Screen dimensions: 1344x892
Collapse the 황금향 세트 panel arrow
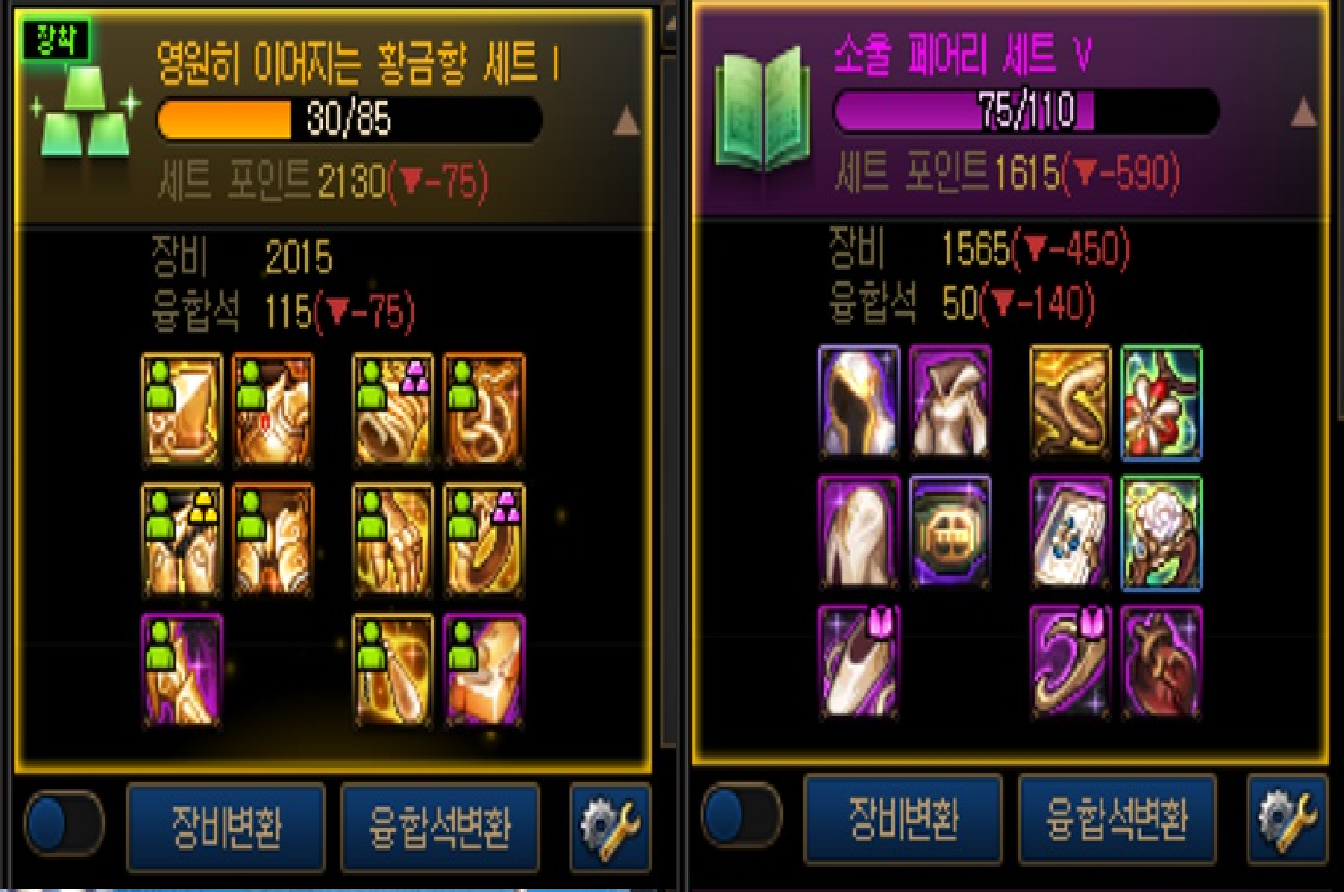[x=627, y=121]
